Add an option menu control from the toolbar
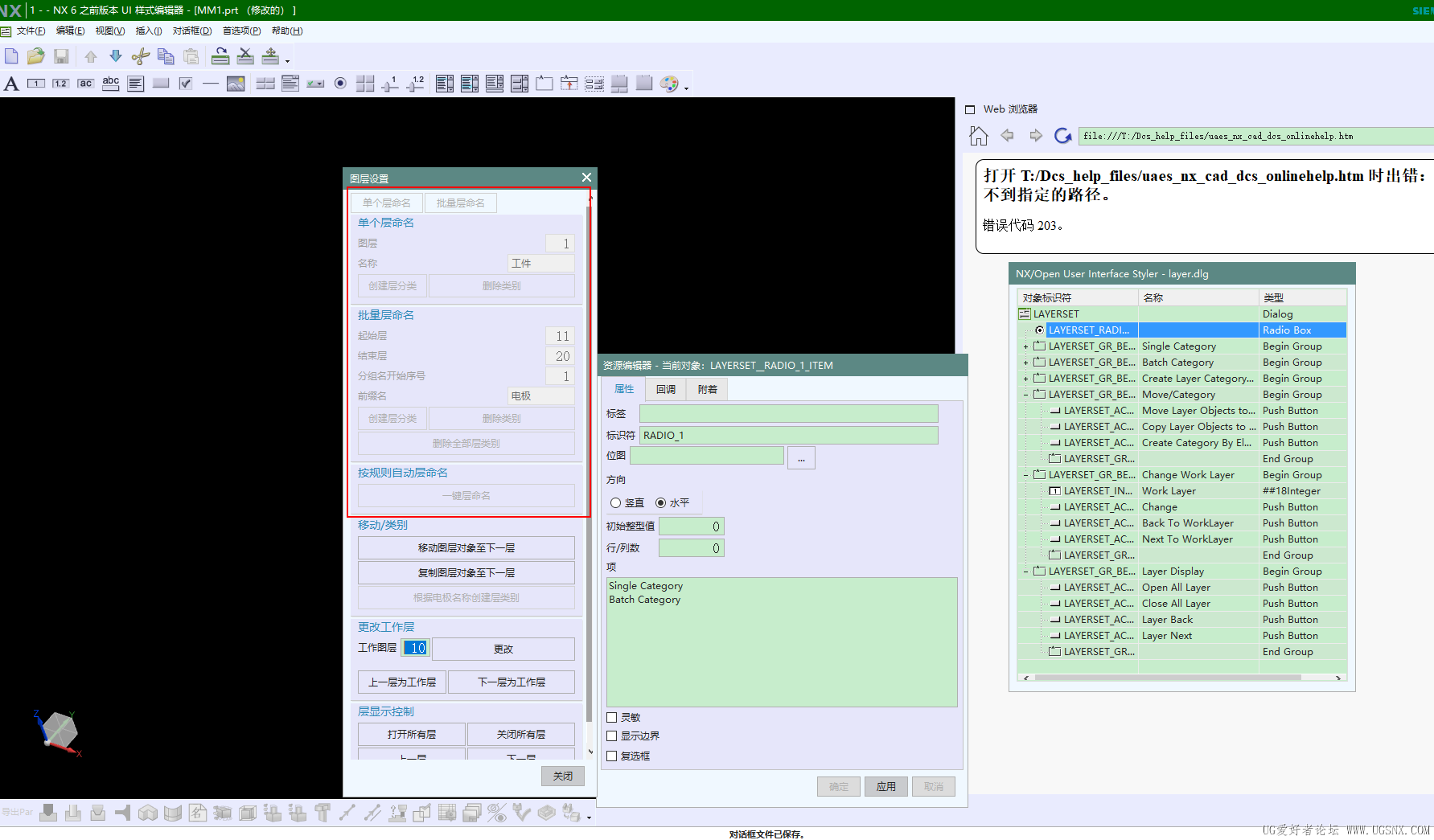Viewport: 1434px width, 840px height. 315,84
